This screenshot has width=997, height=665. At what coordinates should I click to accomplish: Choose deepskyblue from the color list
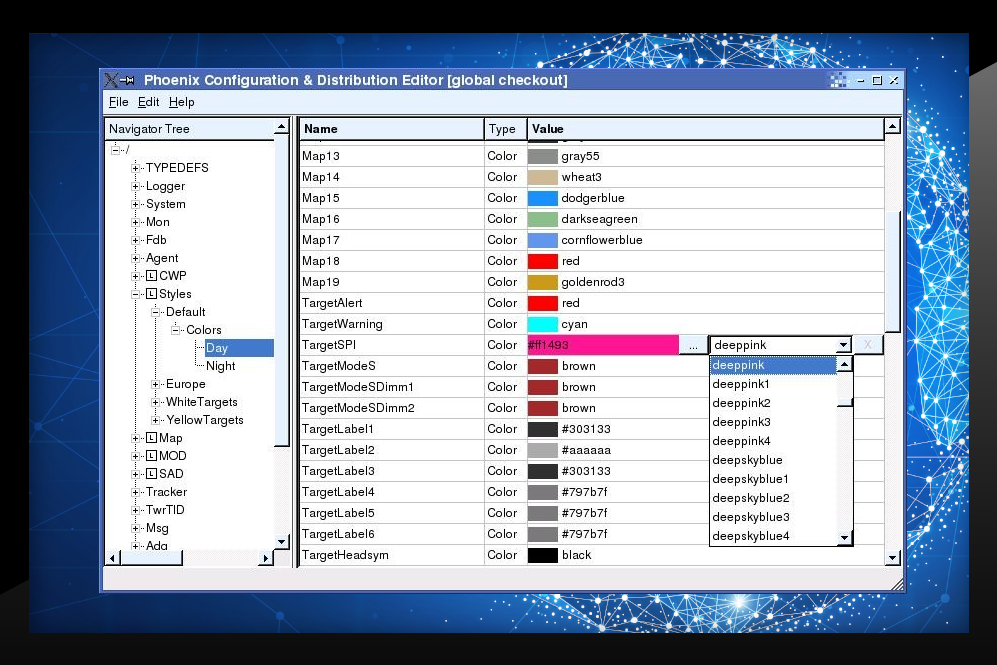(747, 460)
